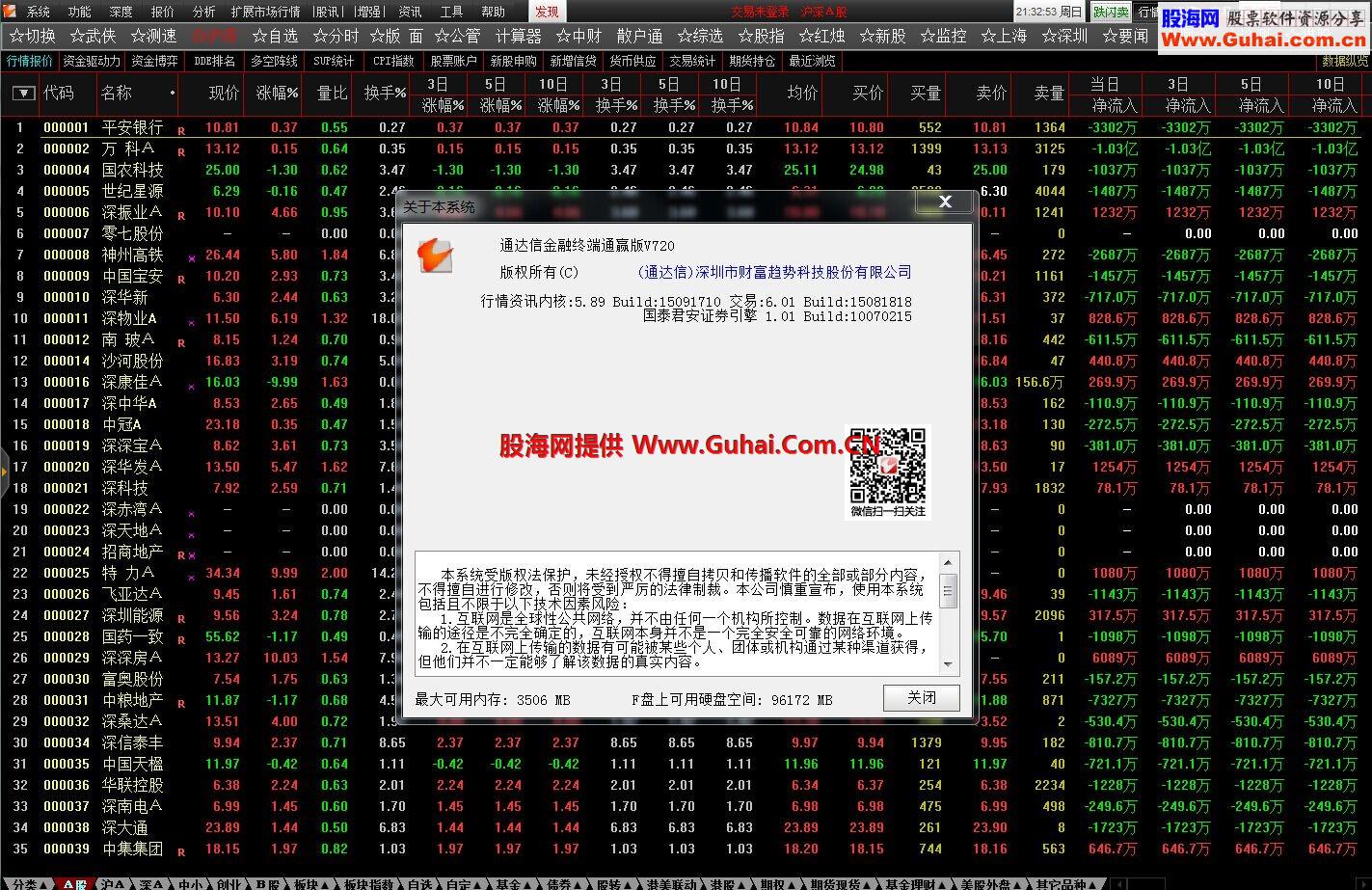
Task: Expand the 期货现货▲ bottom tab menu
Action: (x=842, y=883)
